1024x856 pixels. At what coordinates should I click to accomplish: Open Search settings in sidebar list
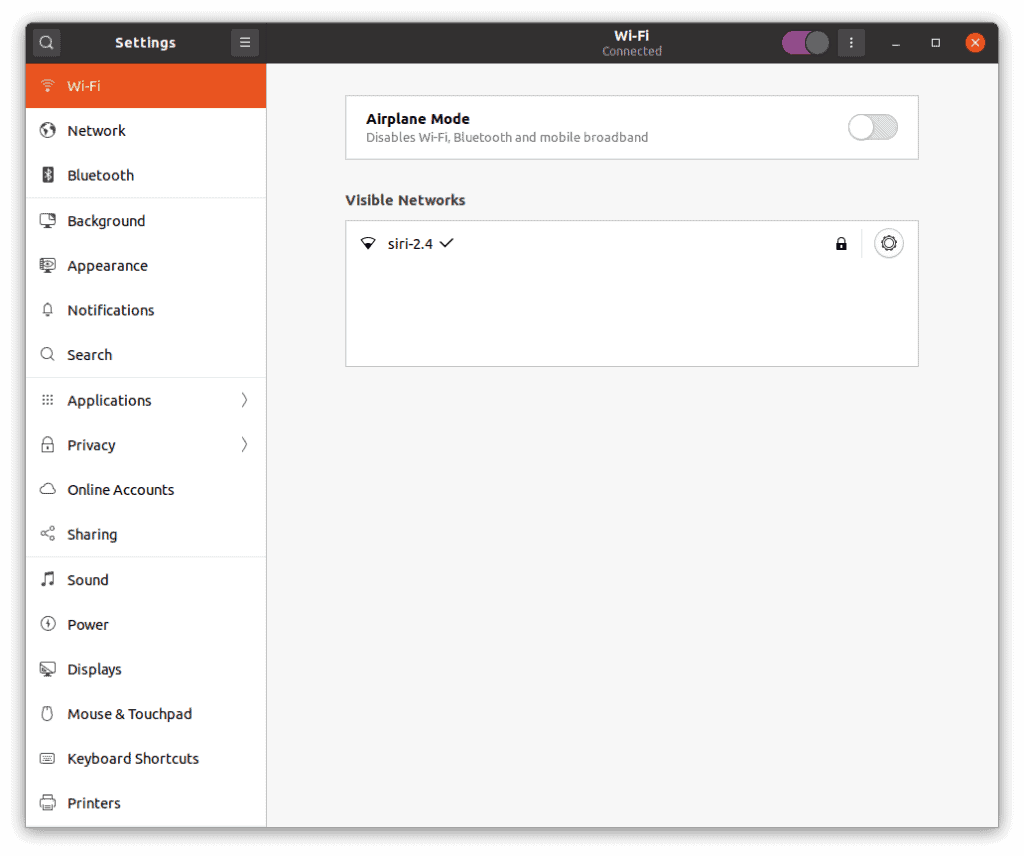point(146,355)
